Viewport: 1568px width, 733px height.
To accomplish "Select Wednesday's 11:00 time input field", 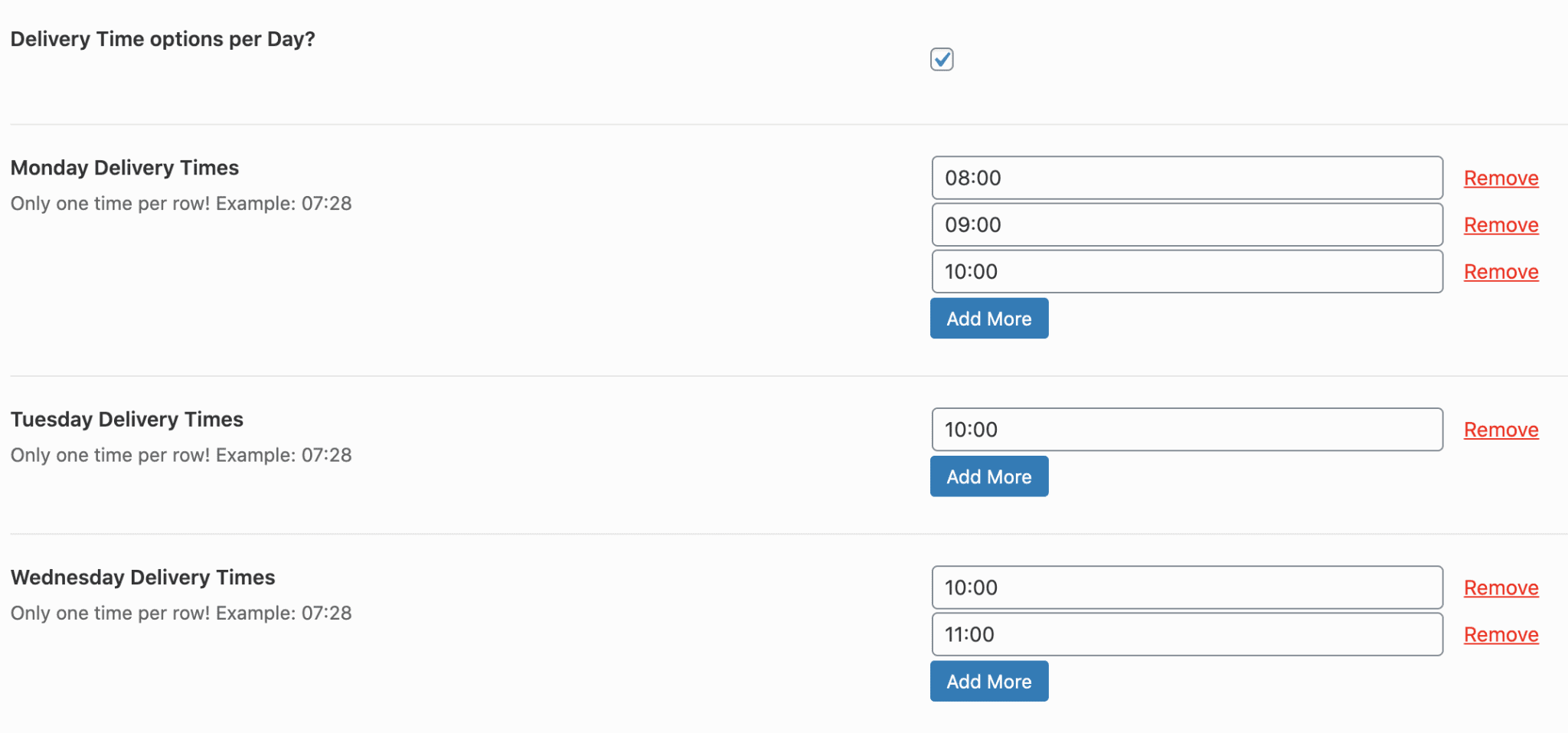I will (x=1186, y=634).
